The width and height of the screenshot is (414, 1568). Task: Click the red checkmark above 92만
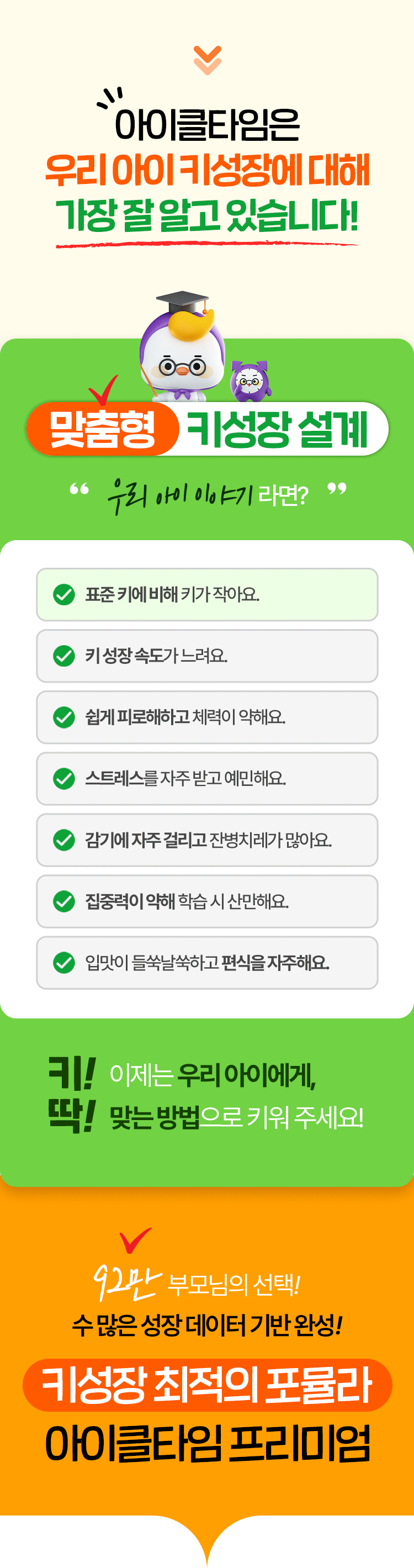click(134, 1240)
